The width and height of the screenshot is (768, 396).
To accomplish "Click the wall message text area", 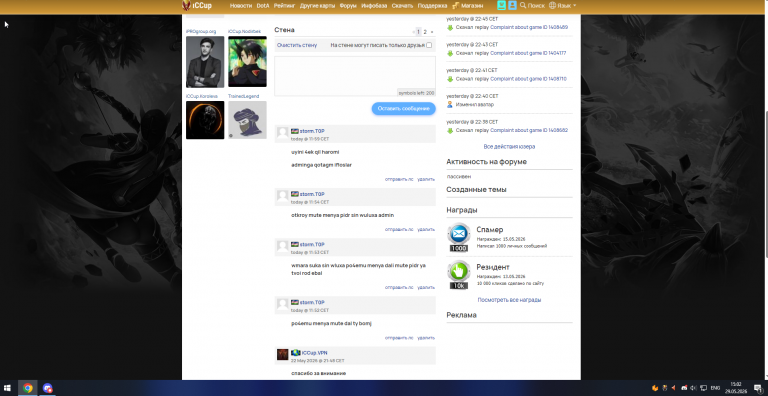I will [355, 76].
